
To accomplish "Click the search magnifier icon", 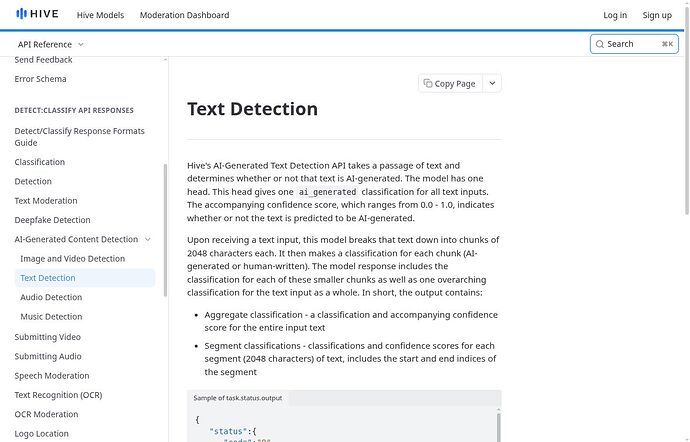I will (599, 44).
